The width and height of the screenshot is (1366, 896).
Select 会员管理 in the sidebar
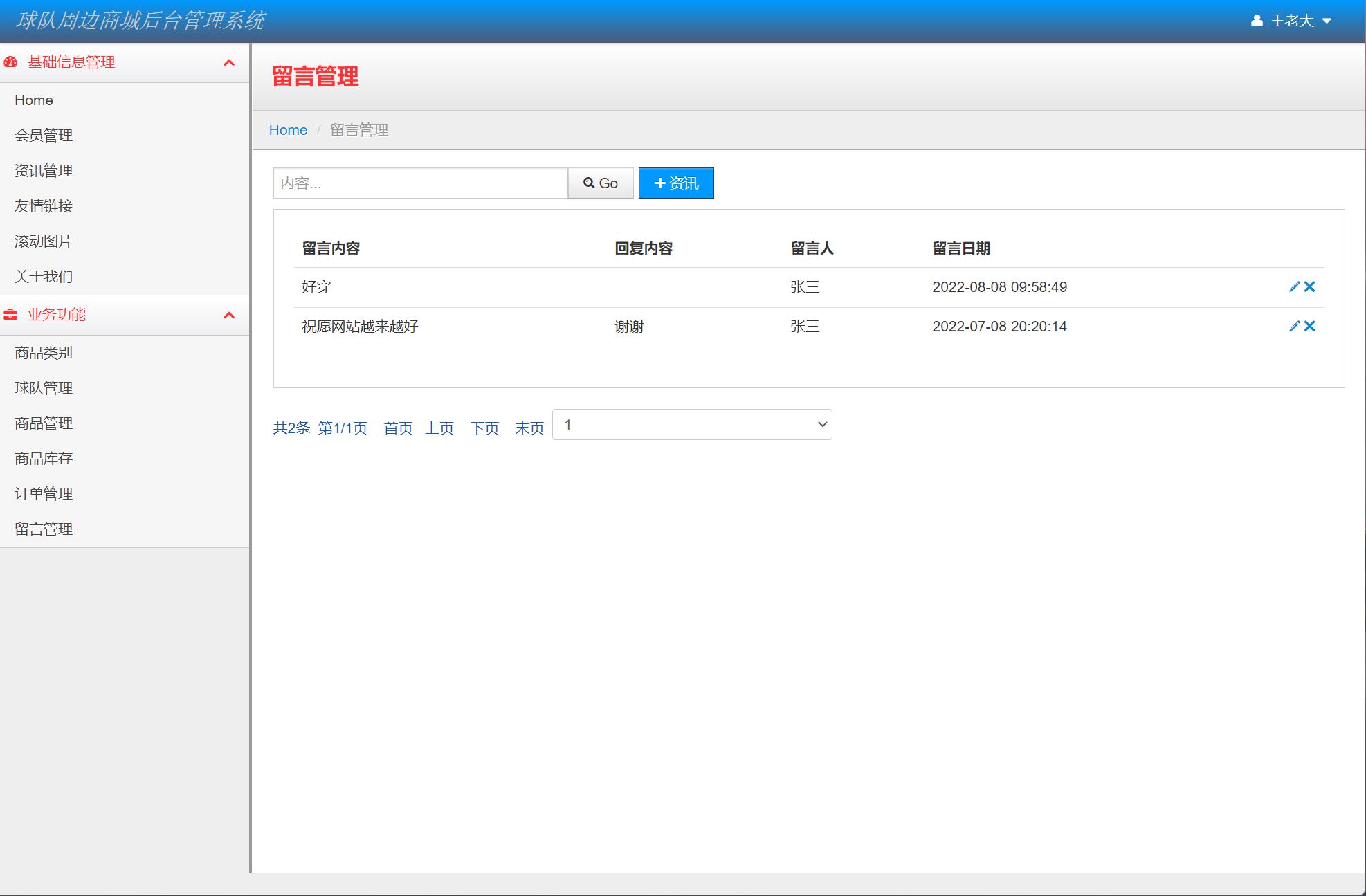tap(44, 136)
